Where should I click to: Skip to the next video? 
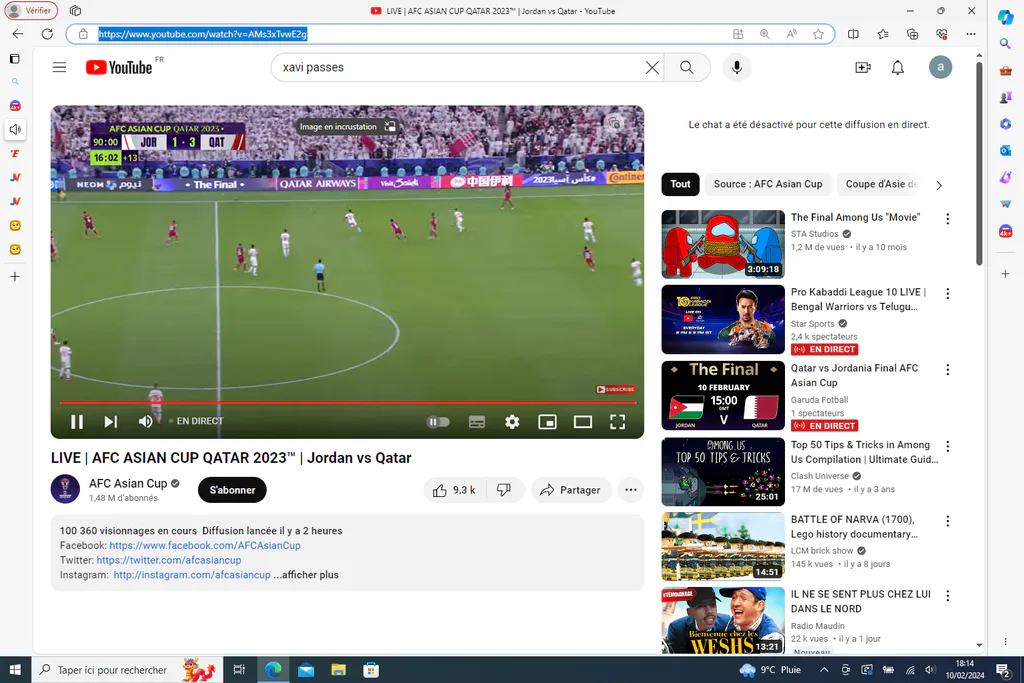(x=111, y=422)
